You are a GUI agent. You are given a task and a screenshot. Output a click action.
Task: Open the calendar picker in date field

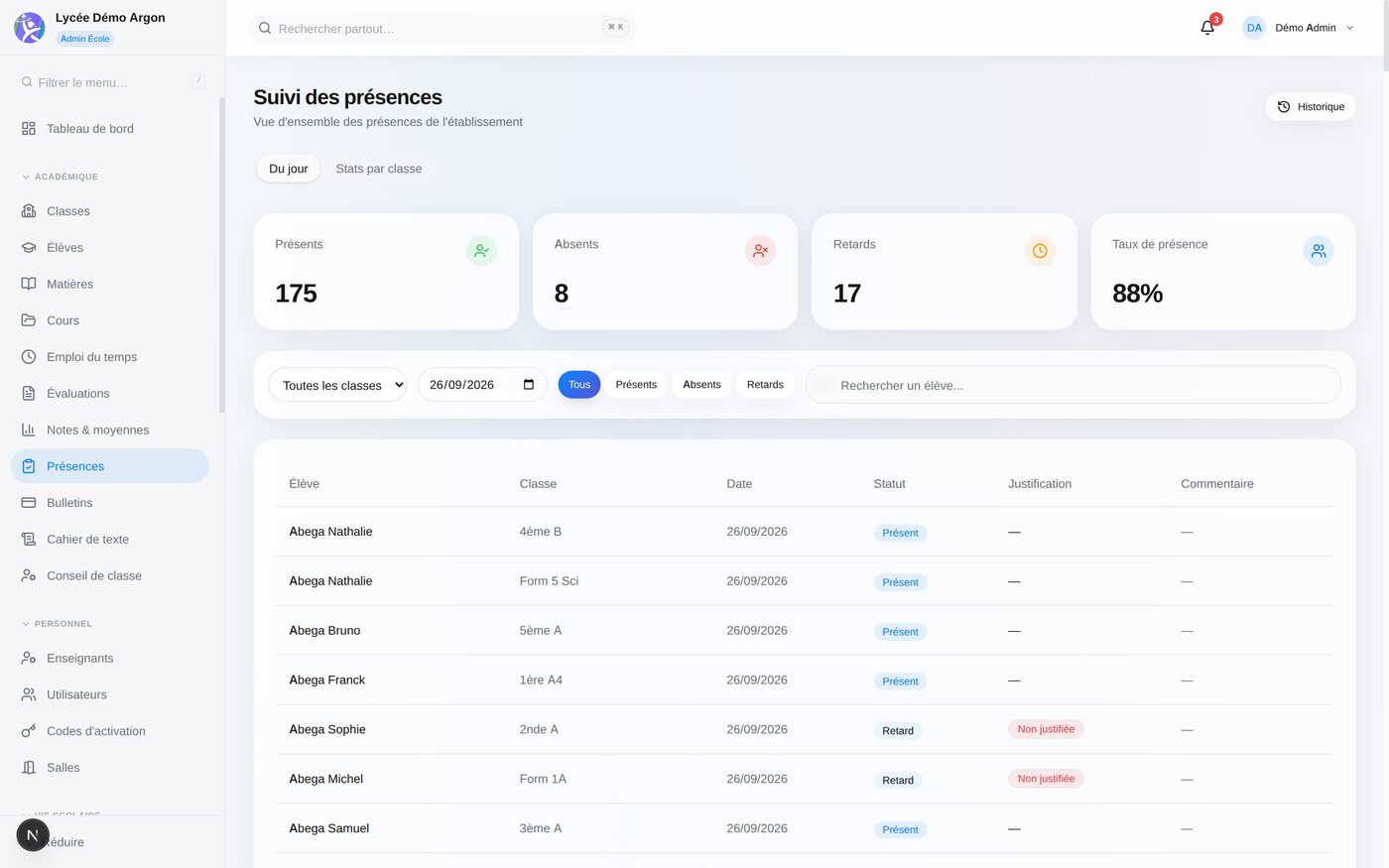(529, 385)
